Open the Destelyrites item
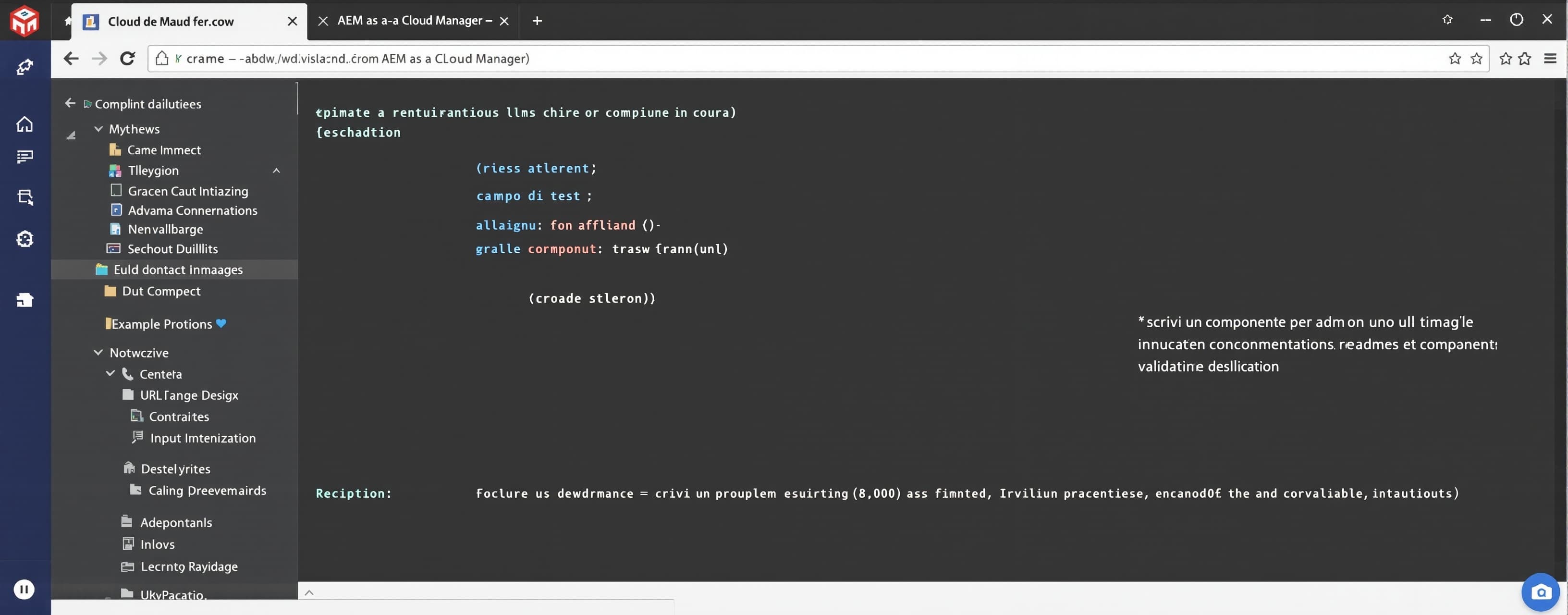The height and width of the screenshot is (615, 1568). [175, 469]
